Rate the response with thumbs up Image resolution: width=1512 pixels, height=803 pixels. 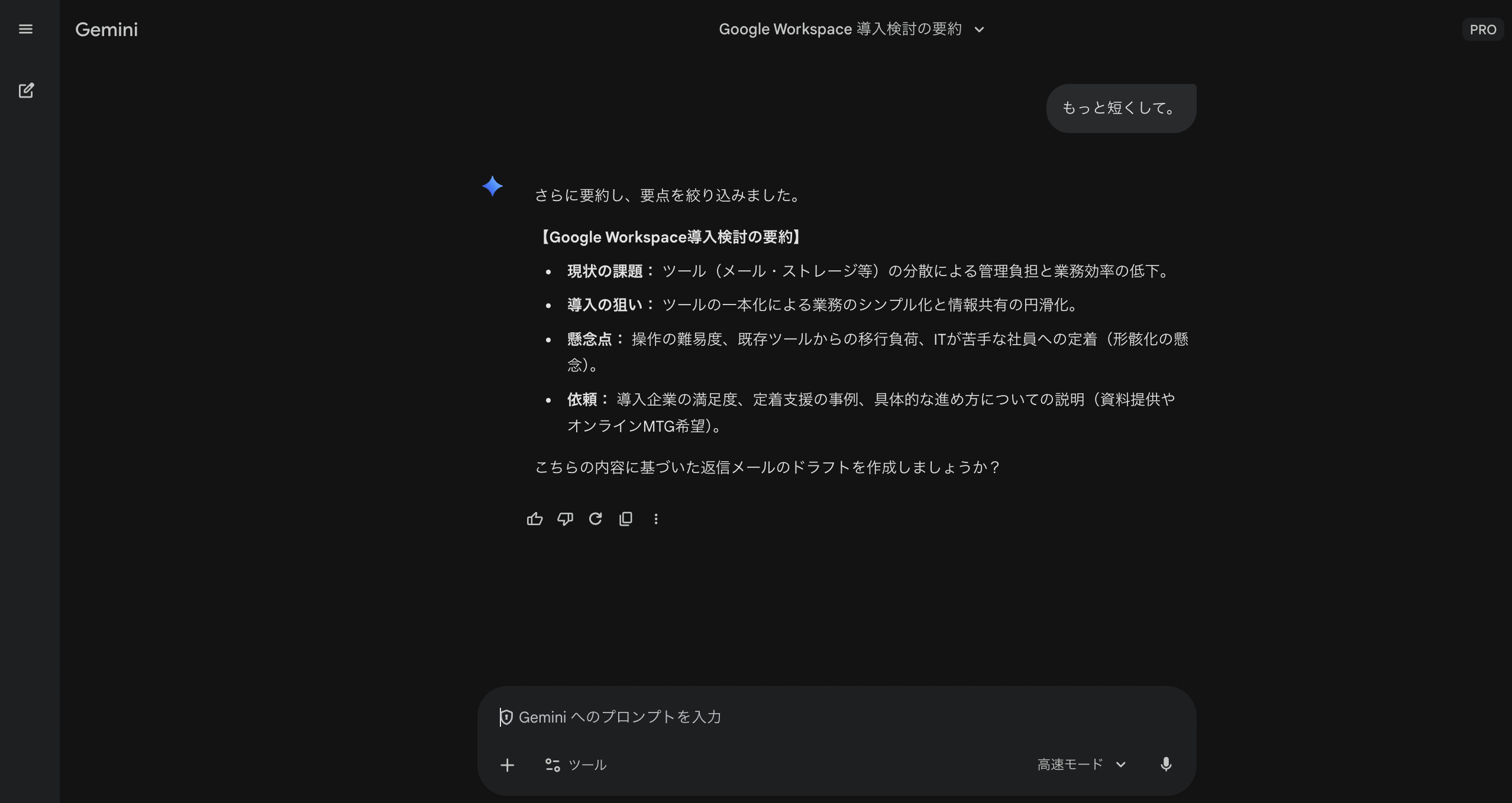pos(535,518)
